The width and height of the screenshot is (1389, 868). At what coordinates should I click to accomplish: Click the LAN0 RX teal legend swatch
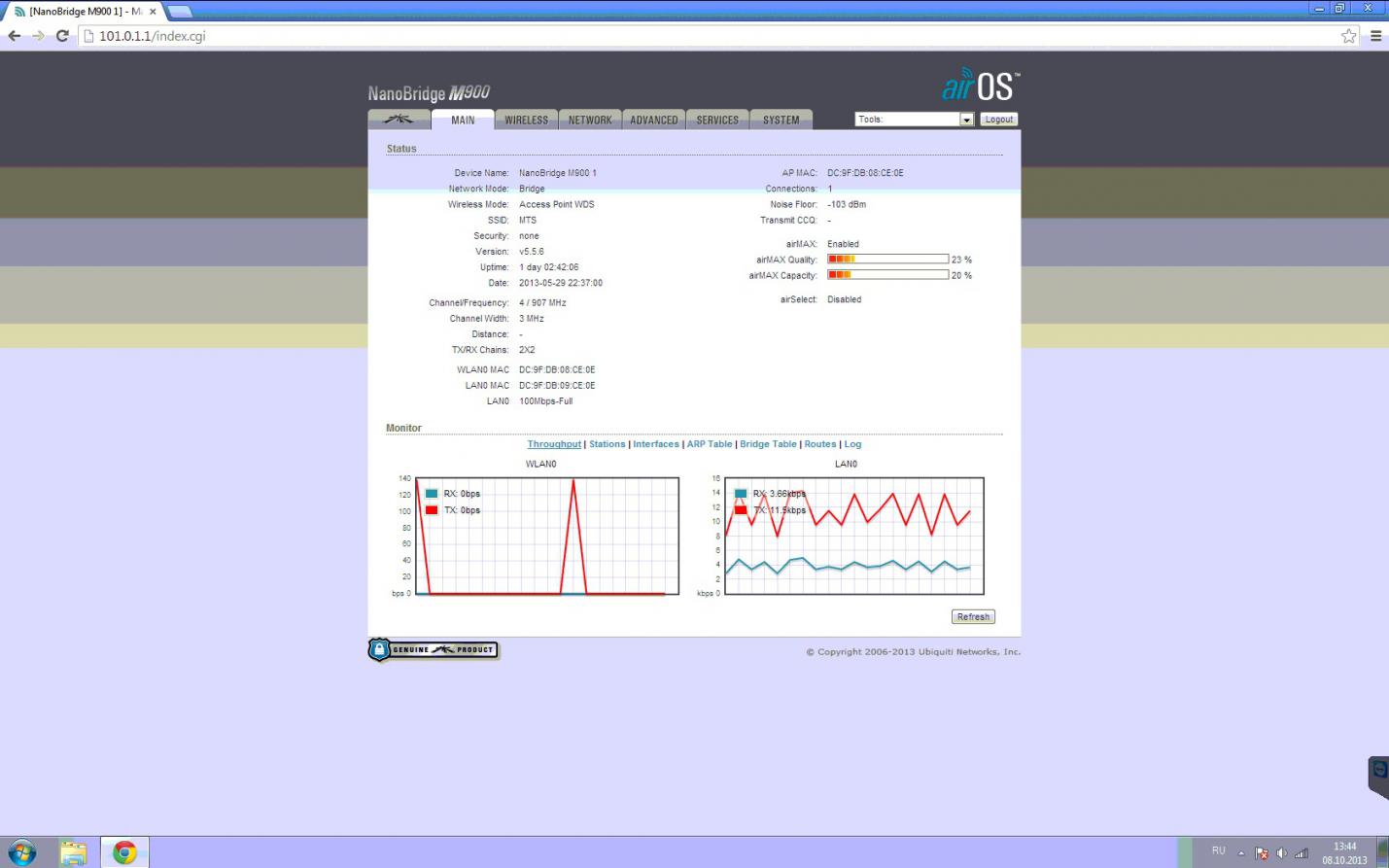coord(741,494)
